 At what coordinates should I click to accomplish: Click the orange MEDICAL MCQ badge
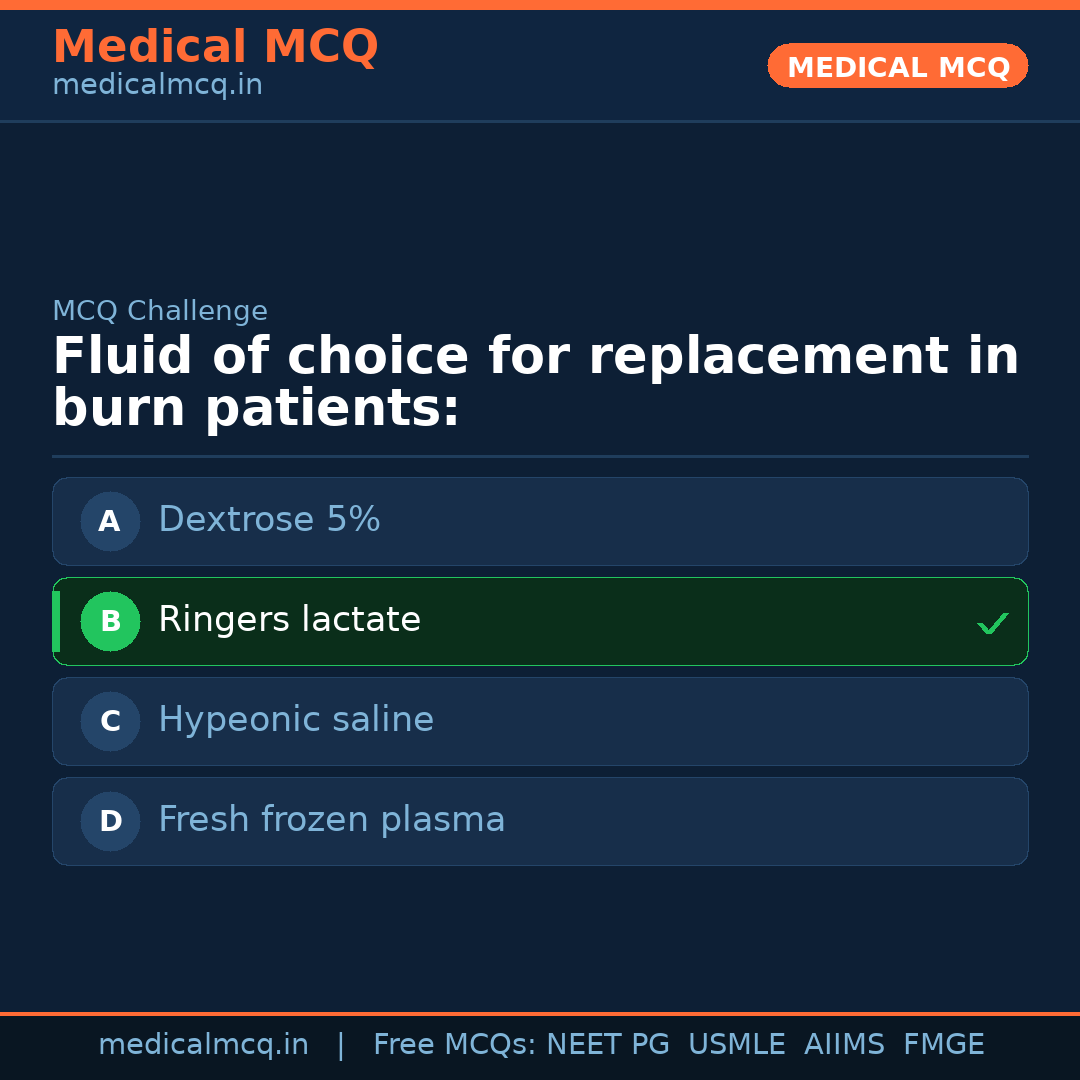point(897,65)
